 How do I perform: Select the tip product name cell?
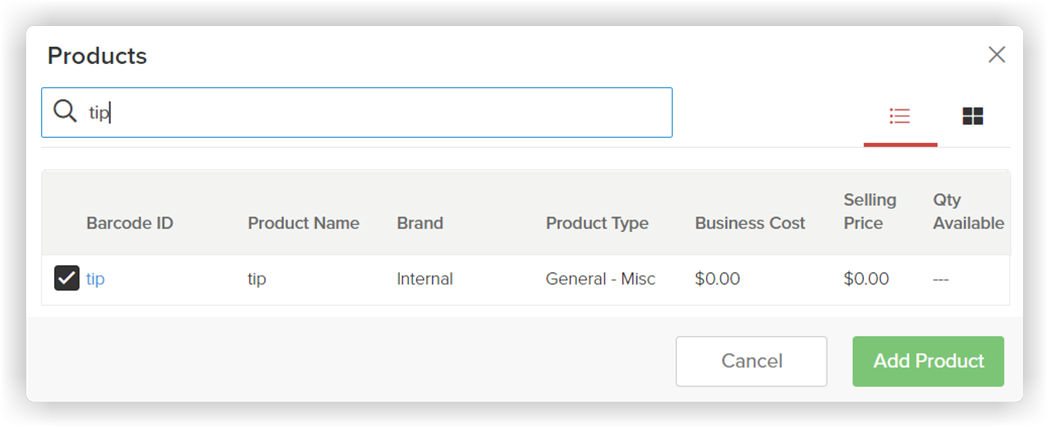tap(257, 278)
